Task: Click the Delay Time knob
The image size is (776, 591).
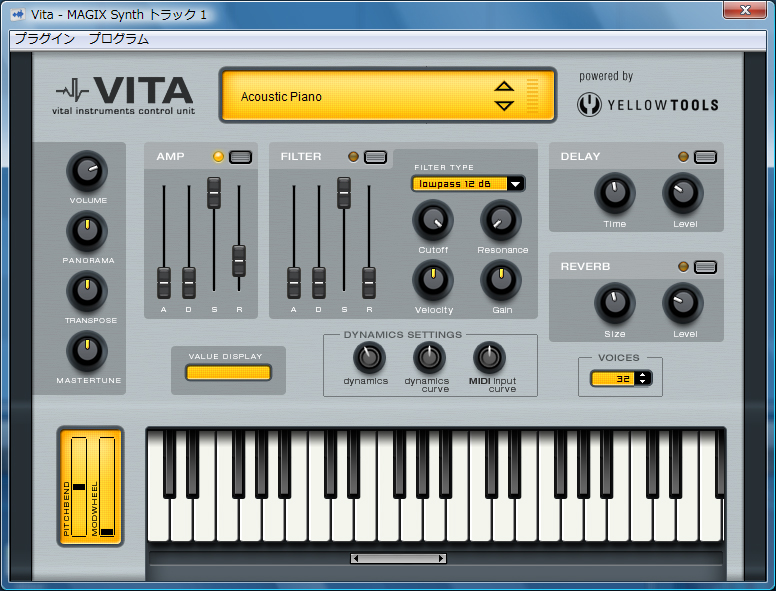Action: pos(615,193)
